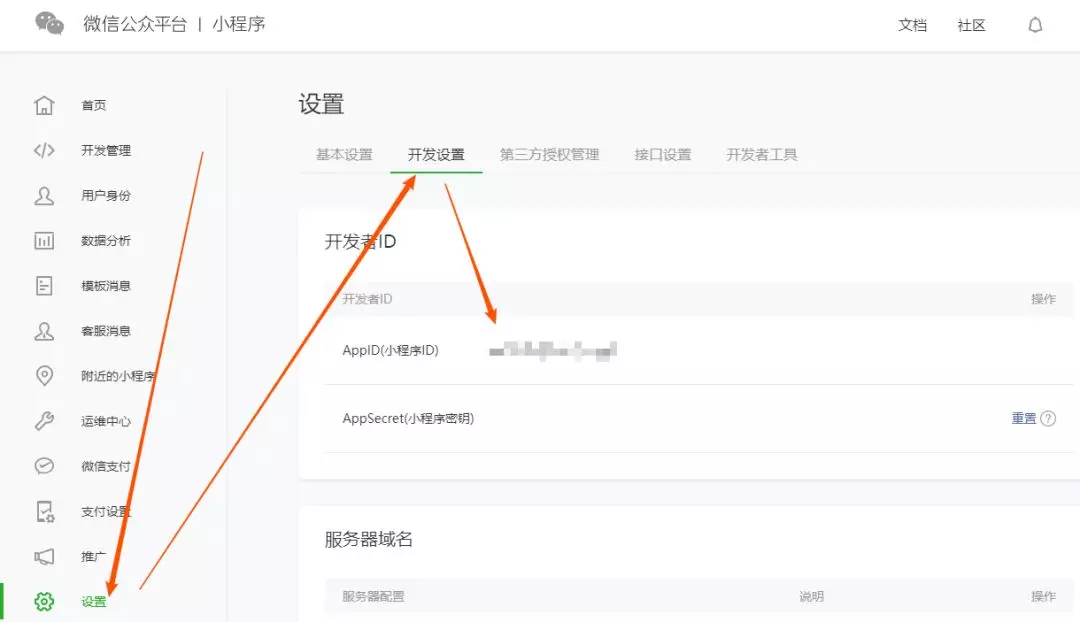Click 服务器域名 section heading
The height and width of the screenshot is (622, 1080).
coord(368,539)
